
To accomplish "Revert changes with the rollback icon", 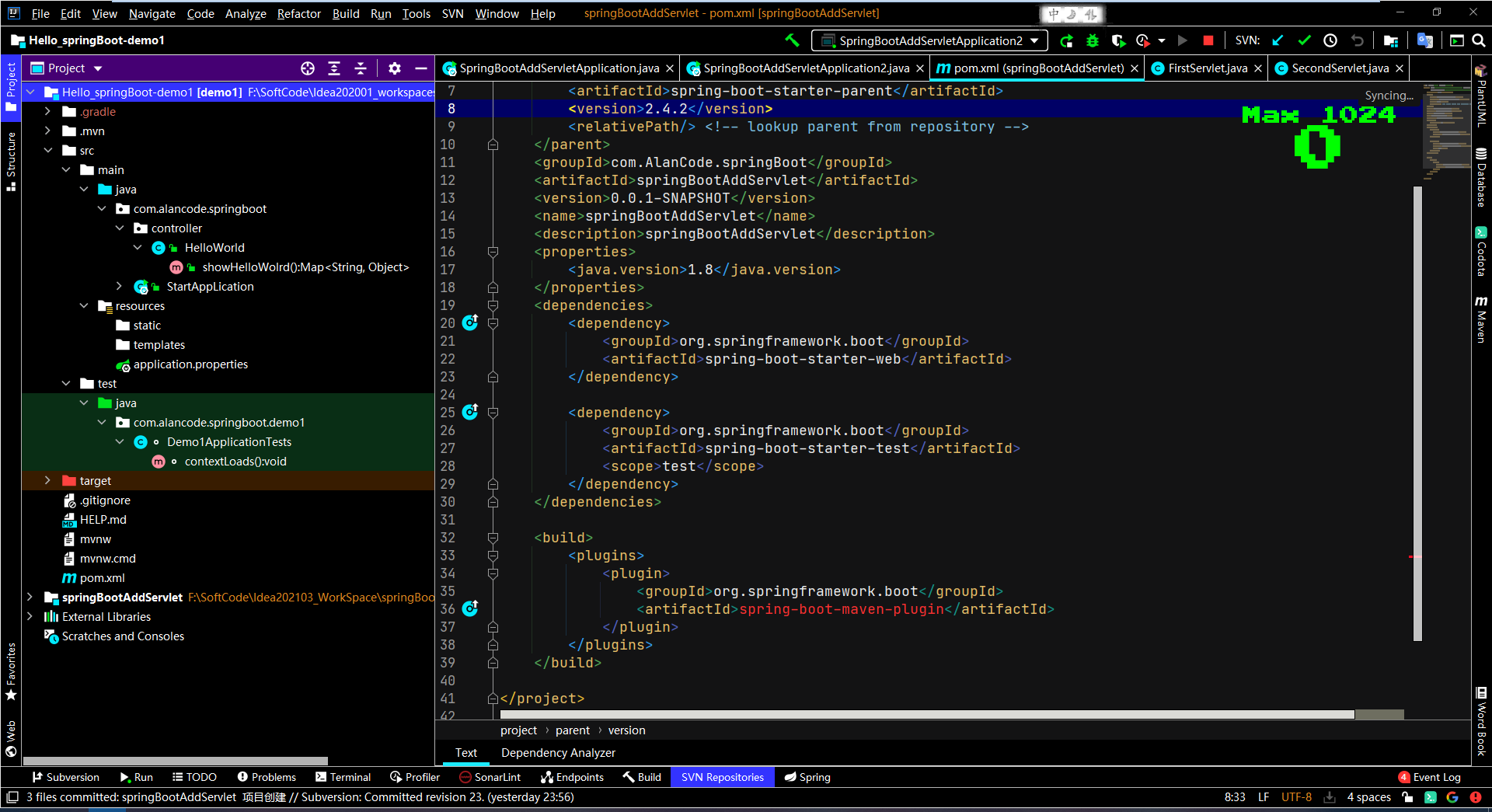I will click(x=1357, y=40).
